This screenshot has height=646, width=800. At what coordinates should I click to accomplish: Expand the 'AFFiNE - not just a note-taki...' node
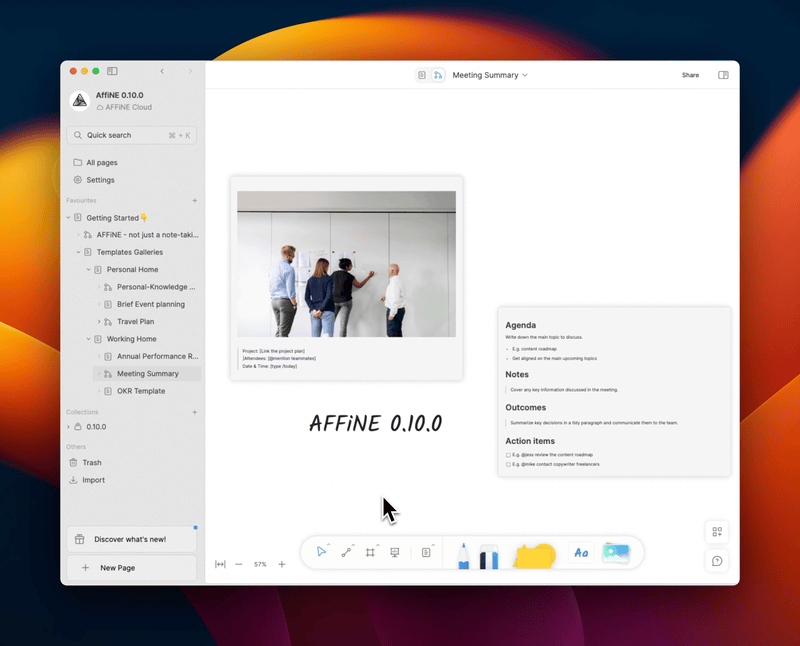79,235
